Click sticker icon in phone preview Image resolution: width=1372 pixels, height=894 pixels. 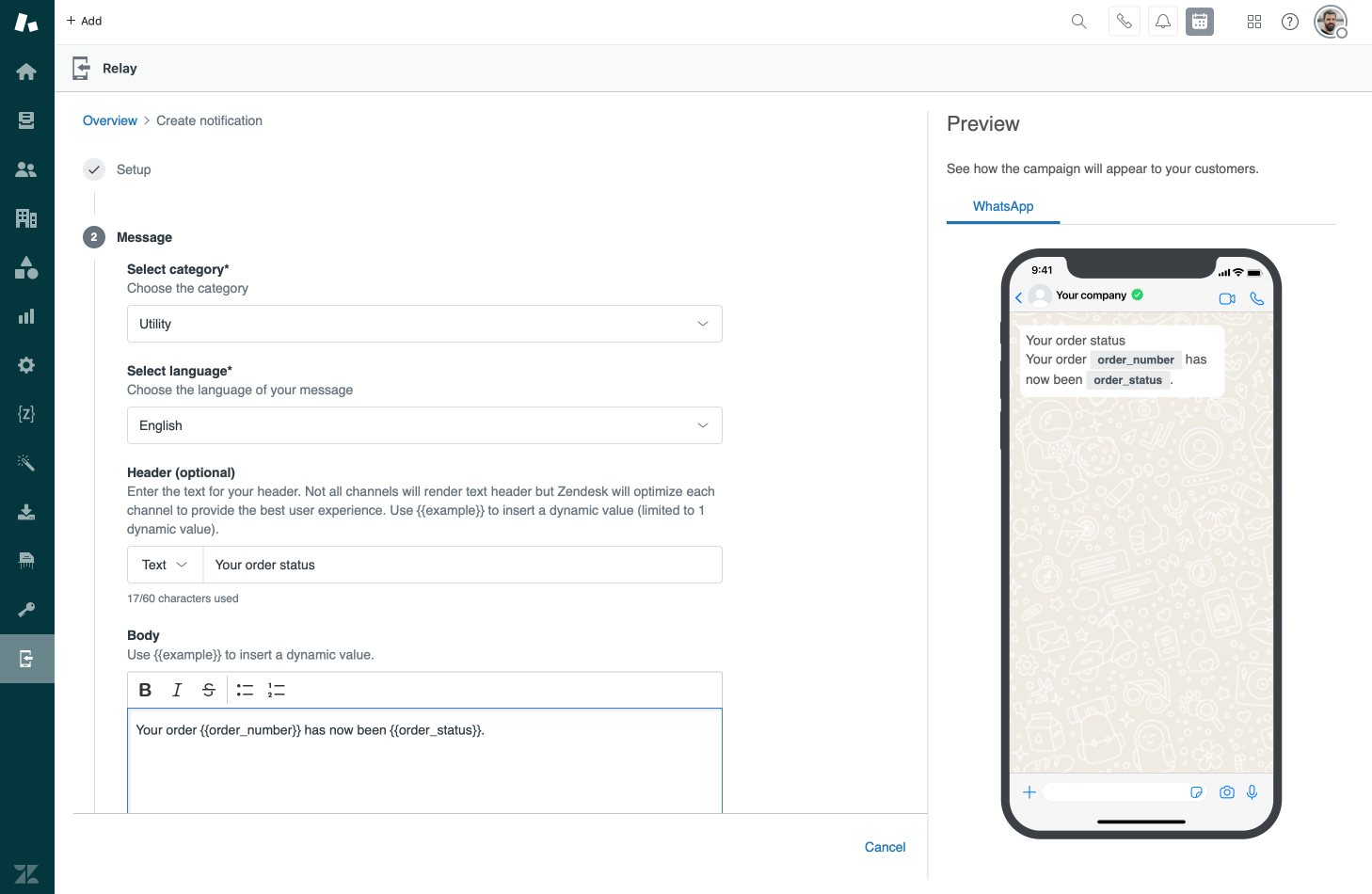[x=1196, y=792]
